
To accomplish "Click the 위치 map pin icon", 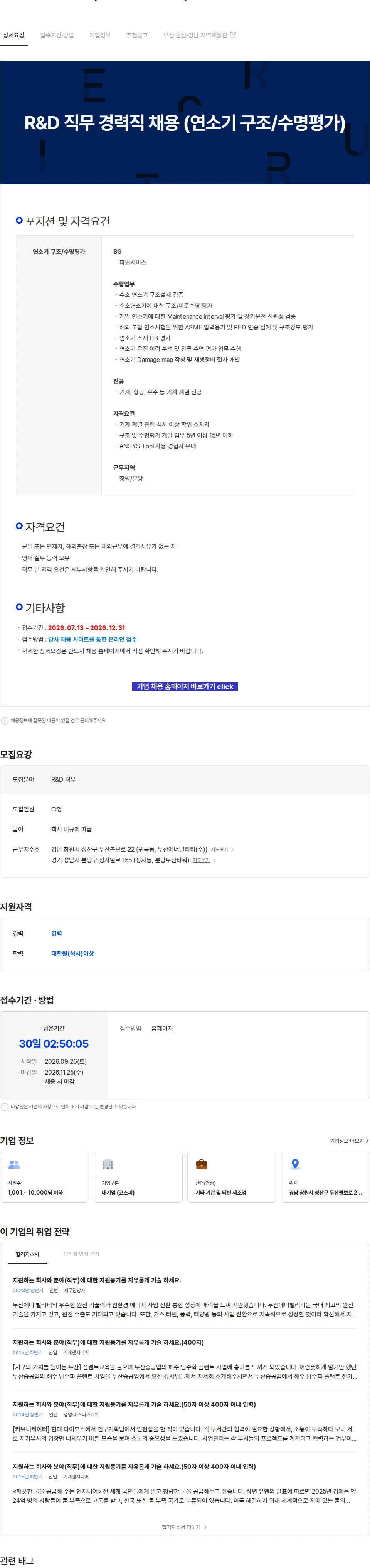I will point(295,1164).
